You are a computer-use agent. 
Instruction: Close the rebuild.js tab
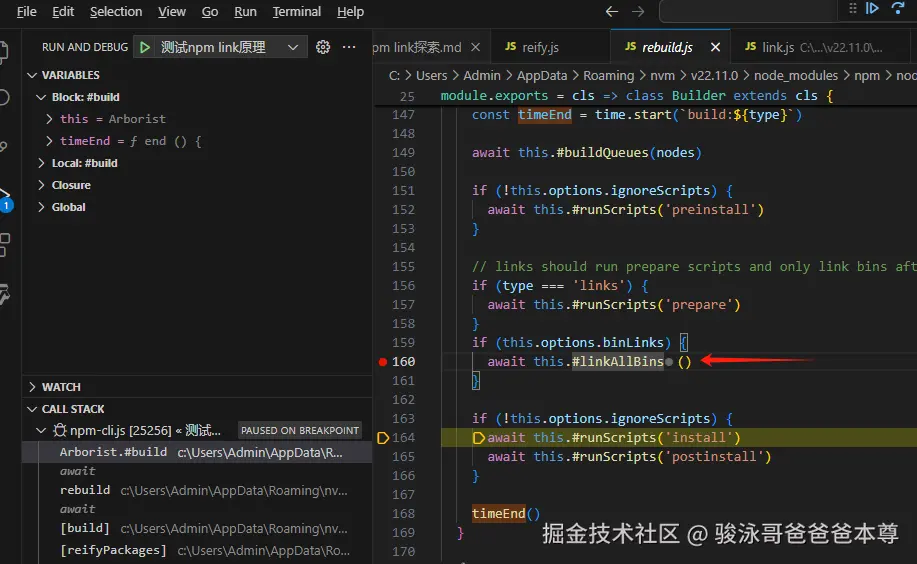click(715, 47)
